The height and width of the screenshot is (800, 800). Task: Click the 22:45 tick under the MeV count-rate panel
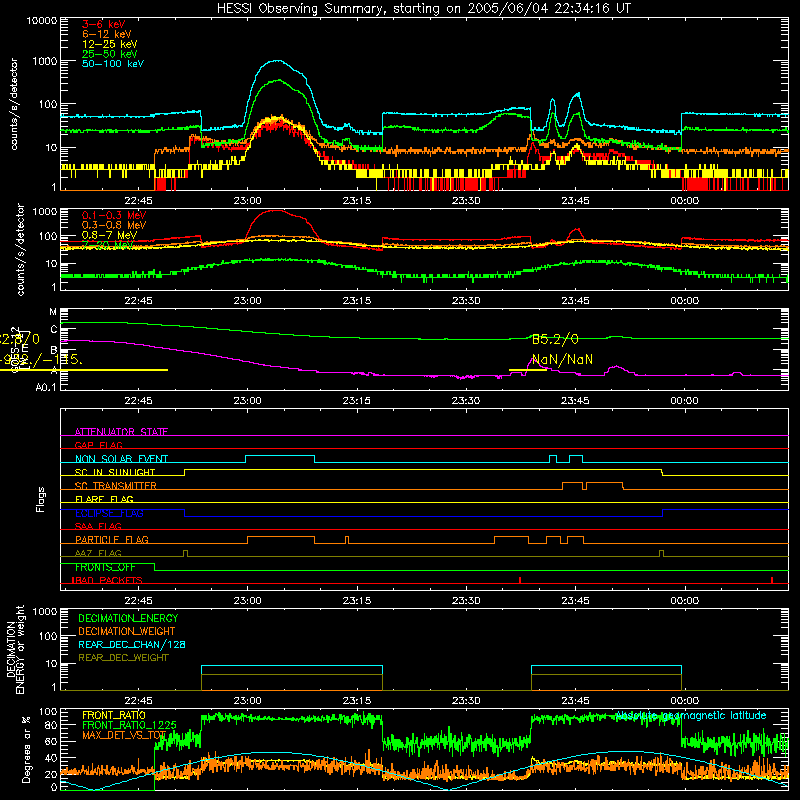(138, 301)
